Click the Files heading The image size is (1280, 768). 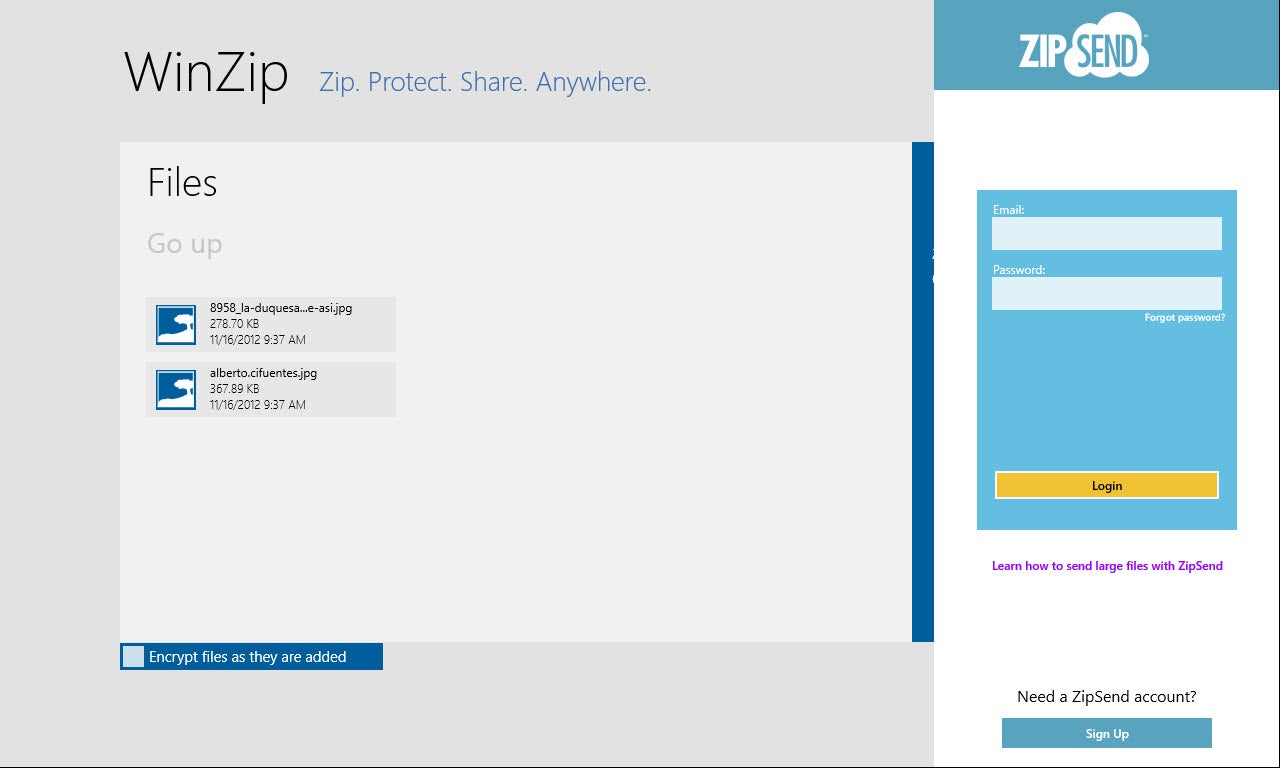tap(182, 183)
